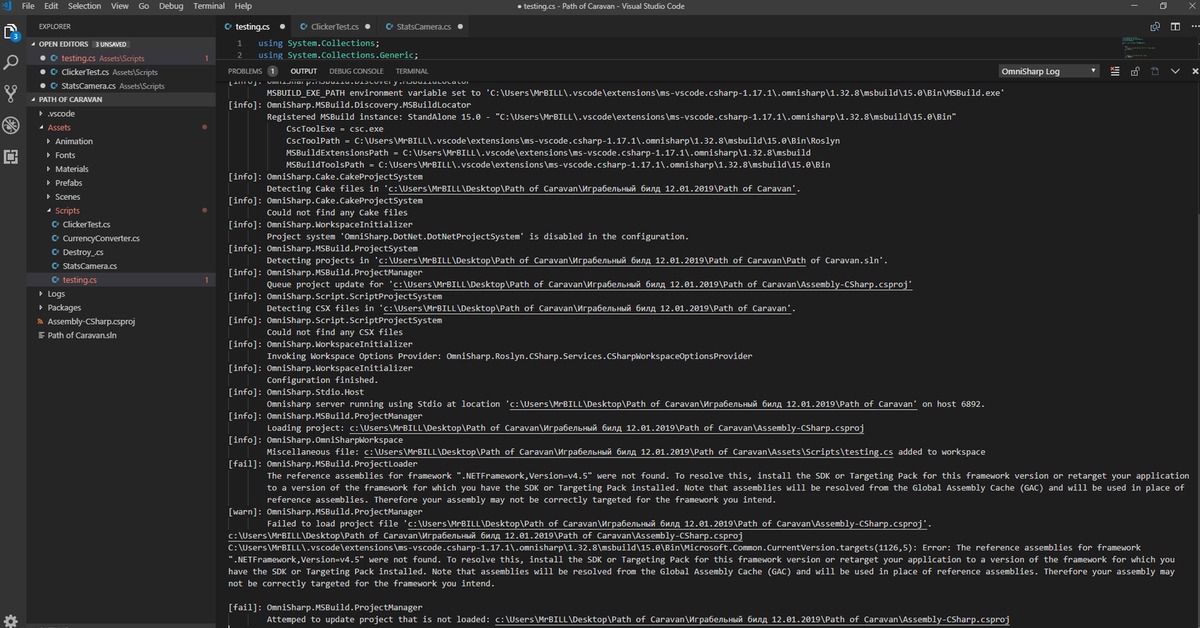Select the Output panel tab
This screenshot has height=628, width=1200.
pyautogui.click(x=303, y=71)
